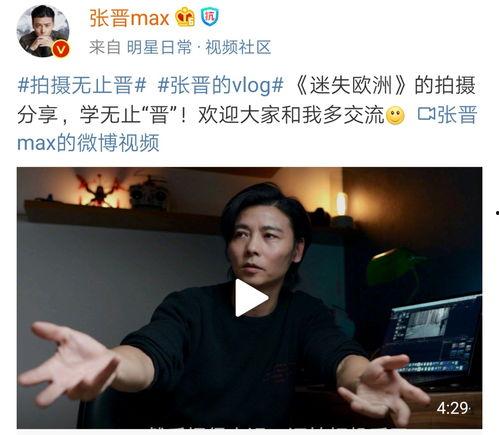Open 张晋max profile avatar

point(43,31)
